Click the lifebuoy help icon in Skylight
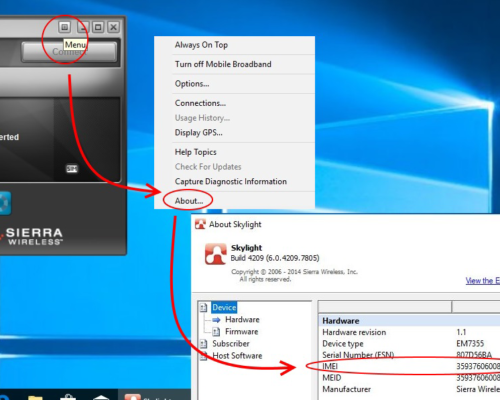 click(x=4, y=203)
